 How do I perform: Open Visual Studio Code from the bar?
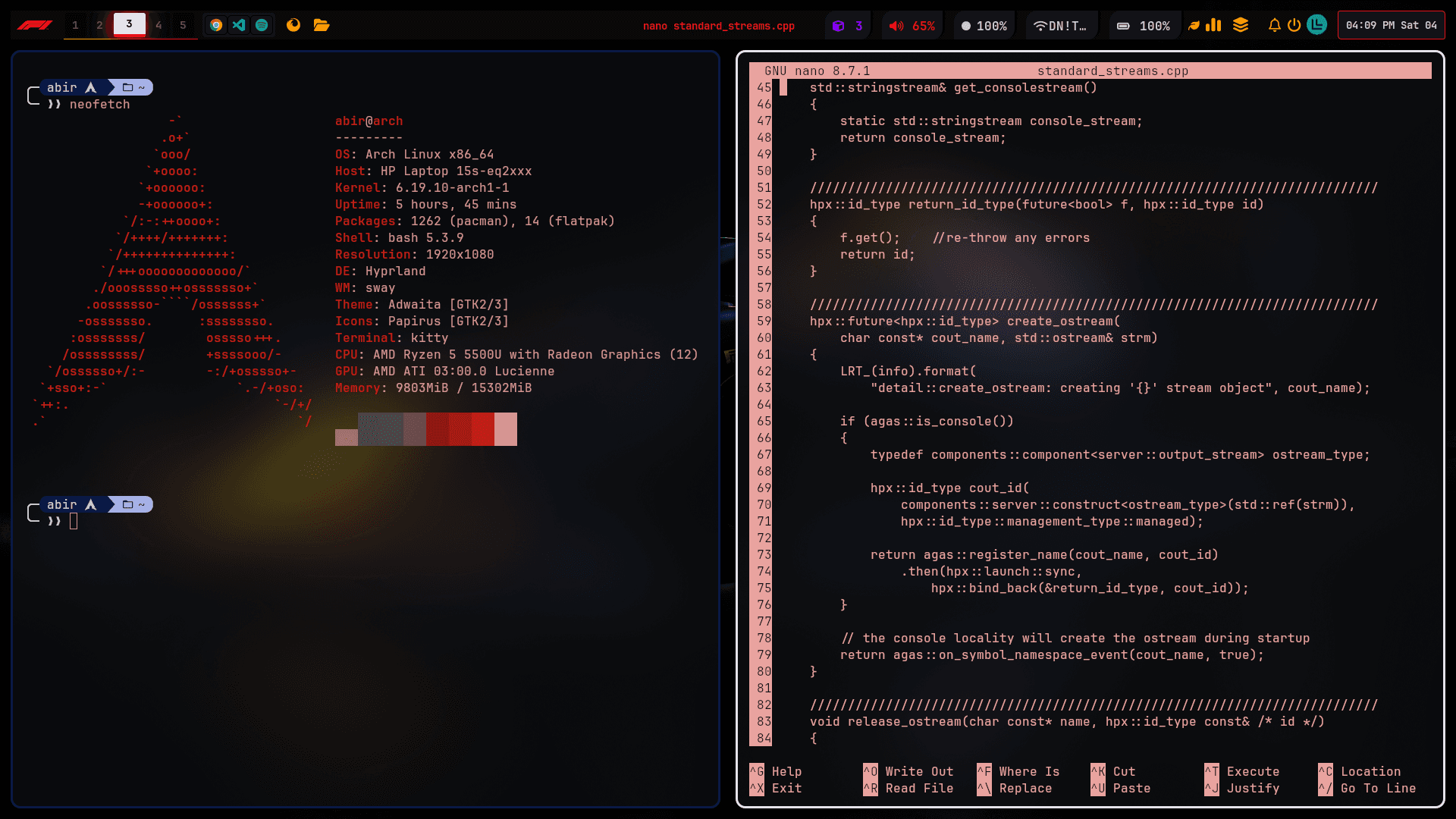tap(239, 25)
